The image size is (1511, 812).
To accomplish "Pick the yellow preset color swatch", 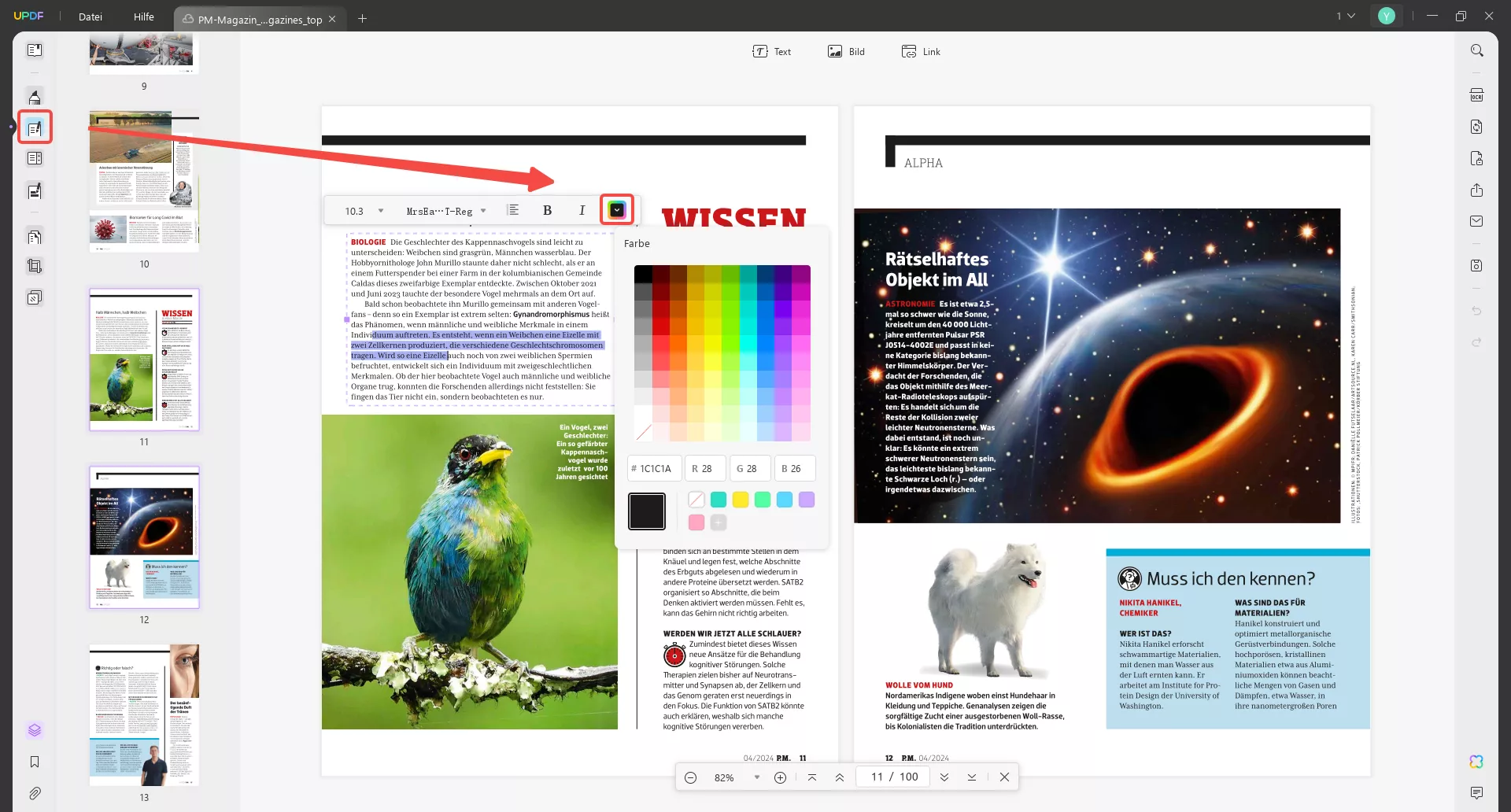I will pyautogui.click(x=740, y=499).
